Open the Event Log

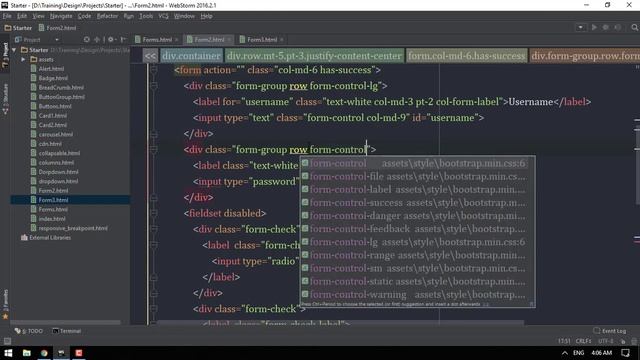coord(610,331)
